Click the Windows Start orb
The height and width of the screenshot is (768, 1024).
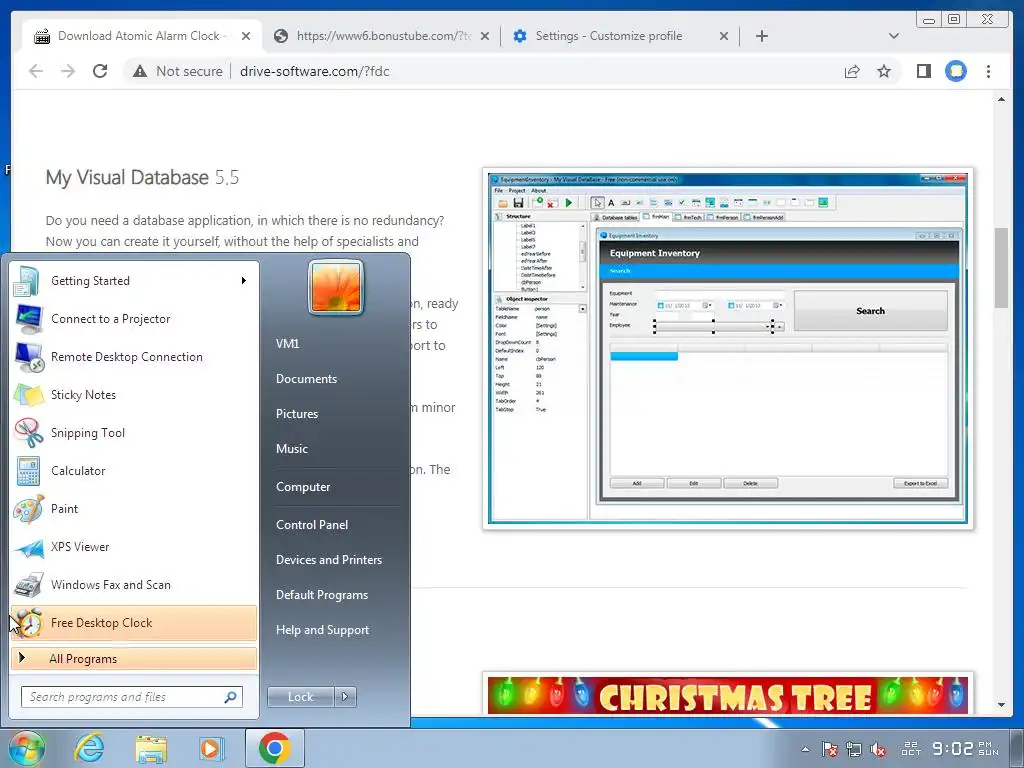pos(27,748)
